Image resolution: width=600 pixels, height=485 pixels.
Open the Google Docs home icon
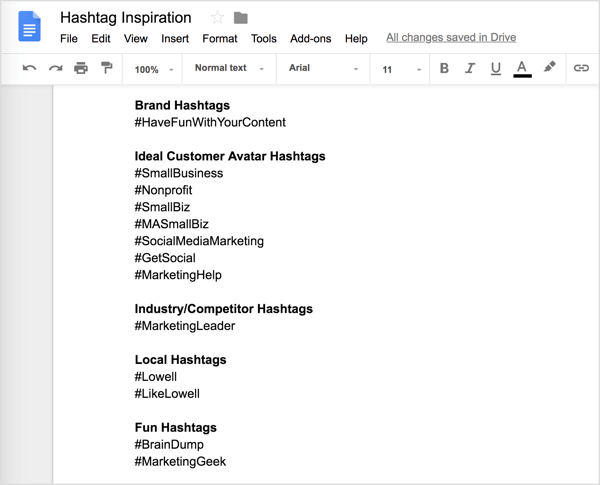click(29, 27)
